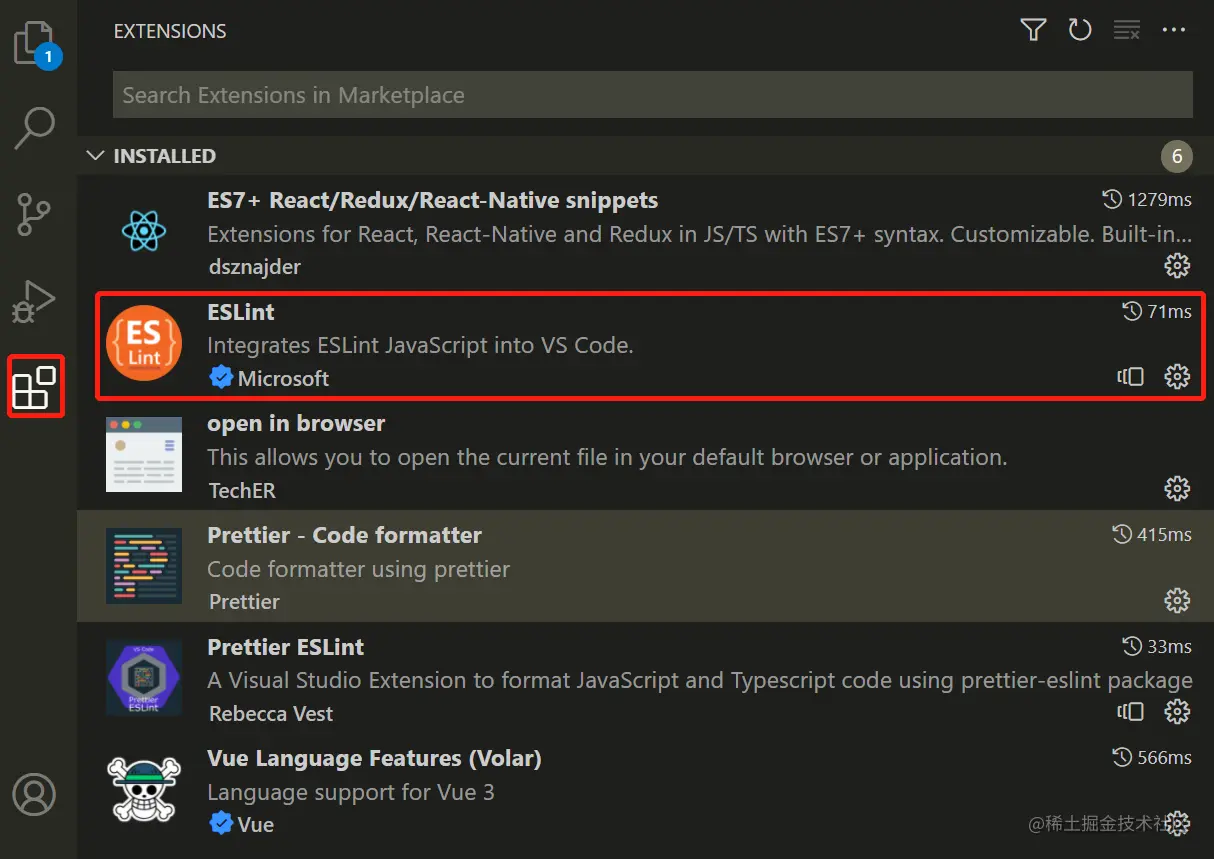Open Prettier - Code formatter gear menu
The image size is (1214, 859).
point(1177,600)
